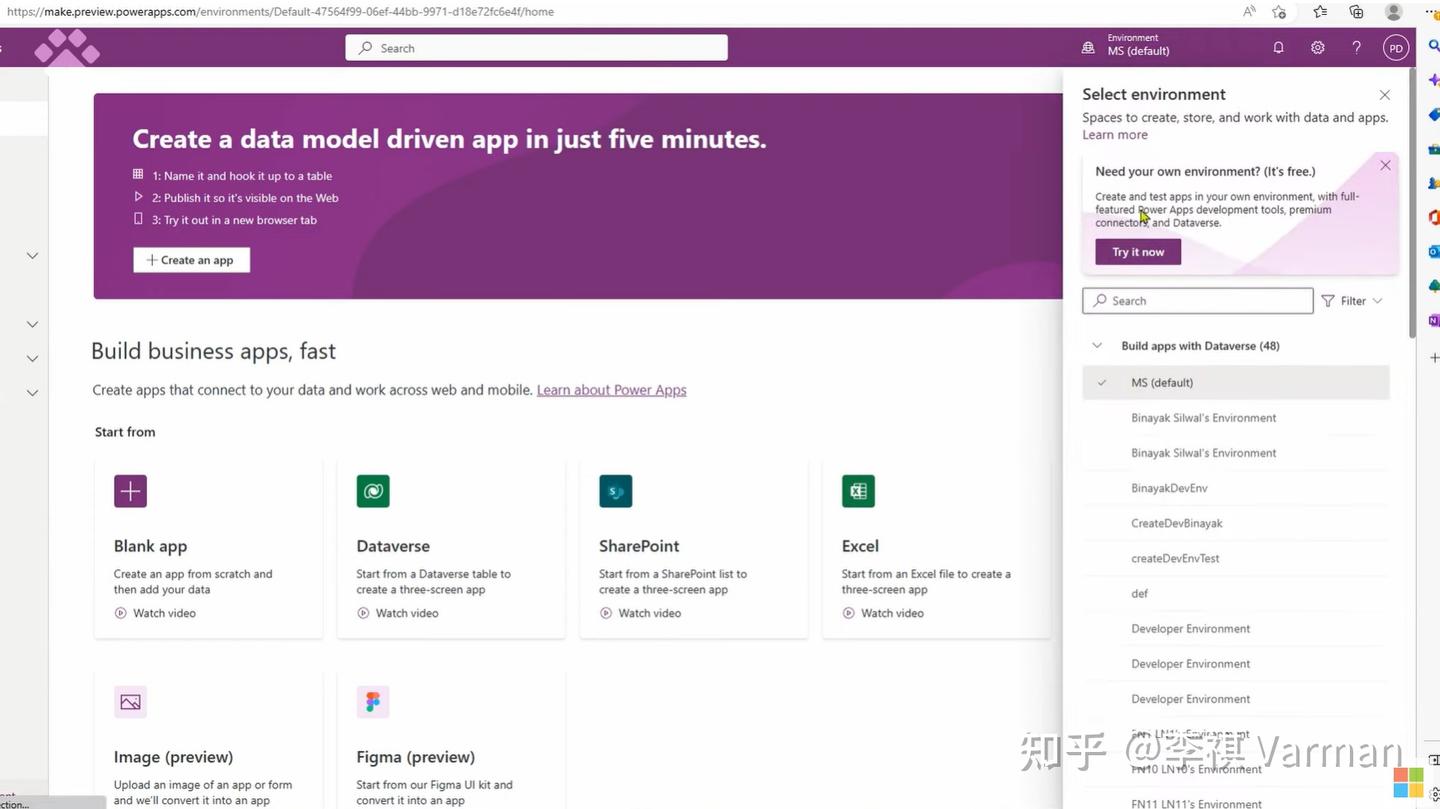
Task: Dismiss the 'Need your own environment?' banner
Action: coord(1385,165)
